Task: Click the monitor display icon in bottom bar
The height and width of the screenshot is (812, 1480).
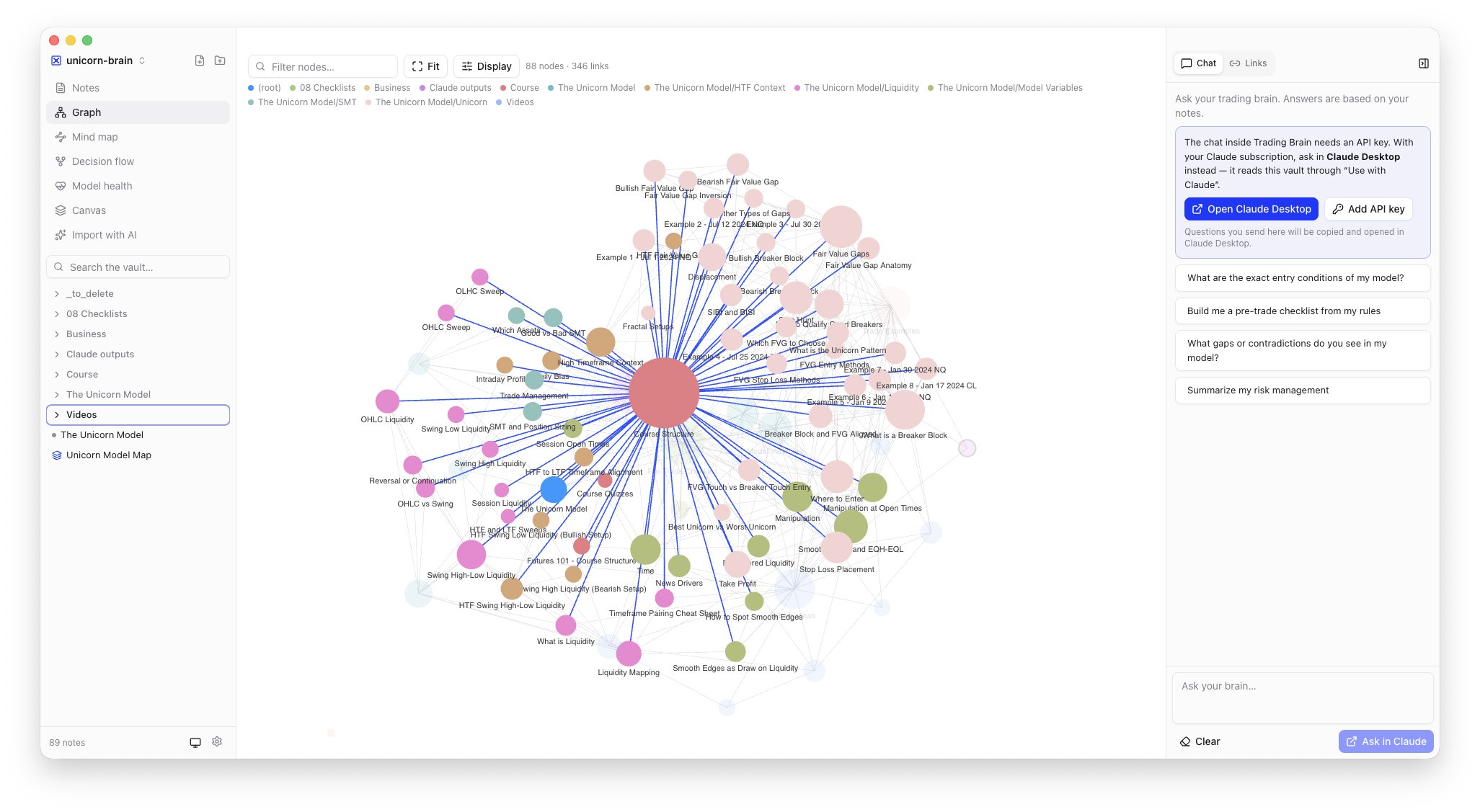Action: coord(195,742)
